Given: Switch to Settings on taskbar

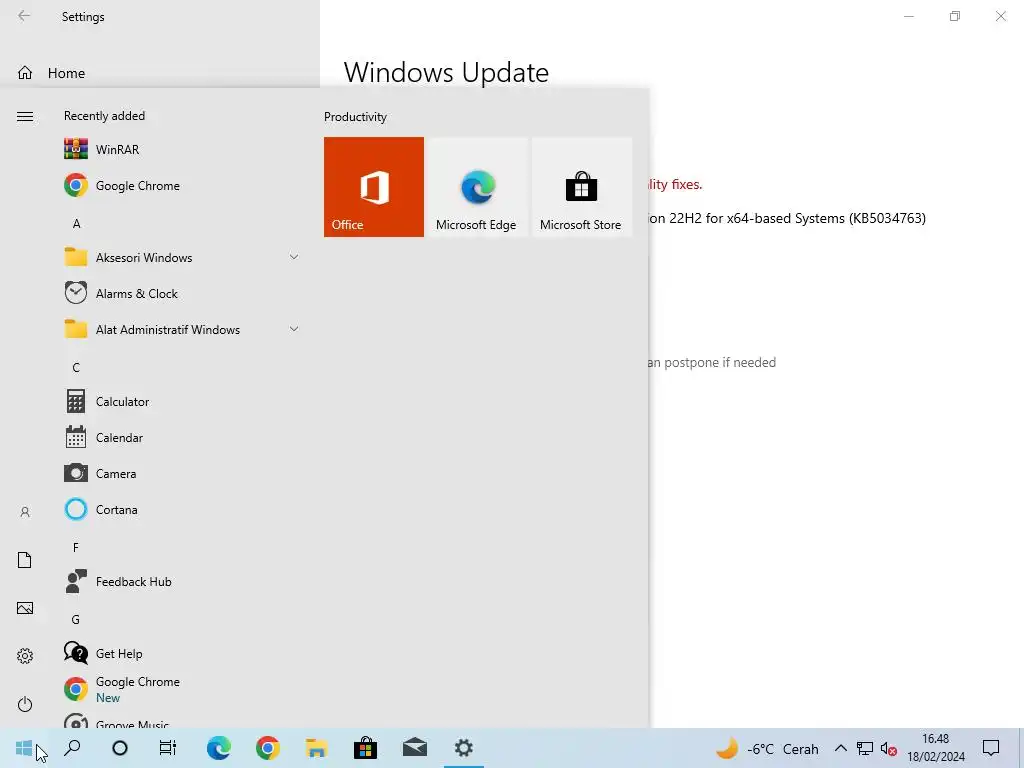Looking at the screenshot, I should [464, 748].
